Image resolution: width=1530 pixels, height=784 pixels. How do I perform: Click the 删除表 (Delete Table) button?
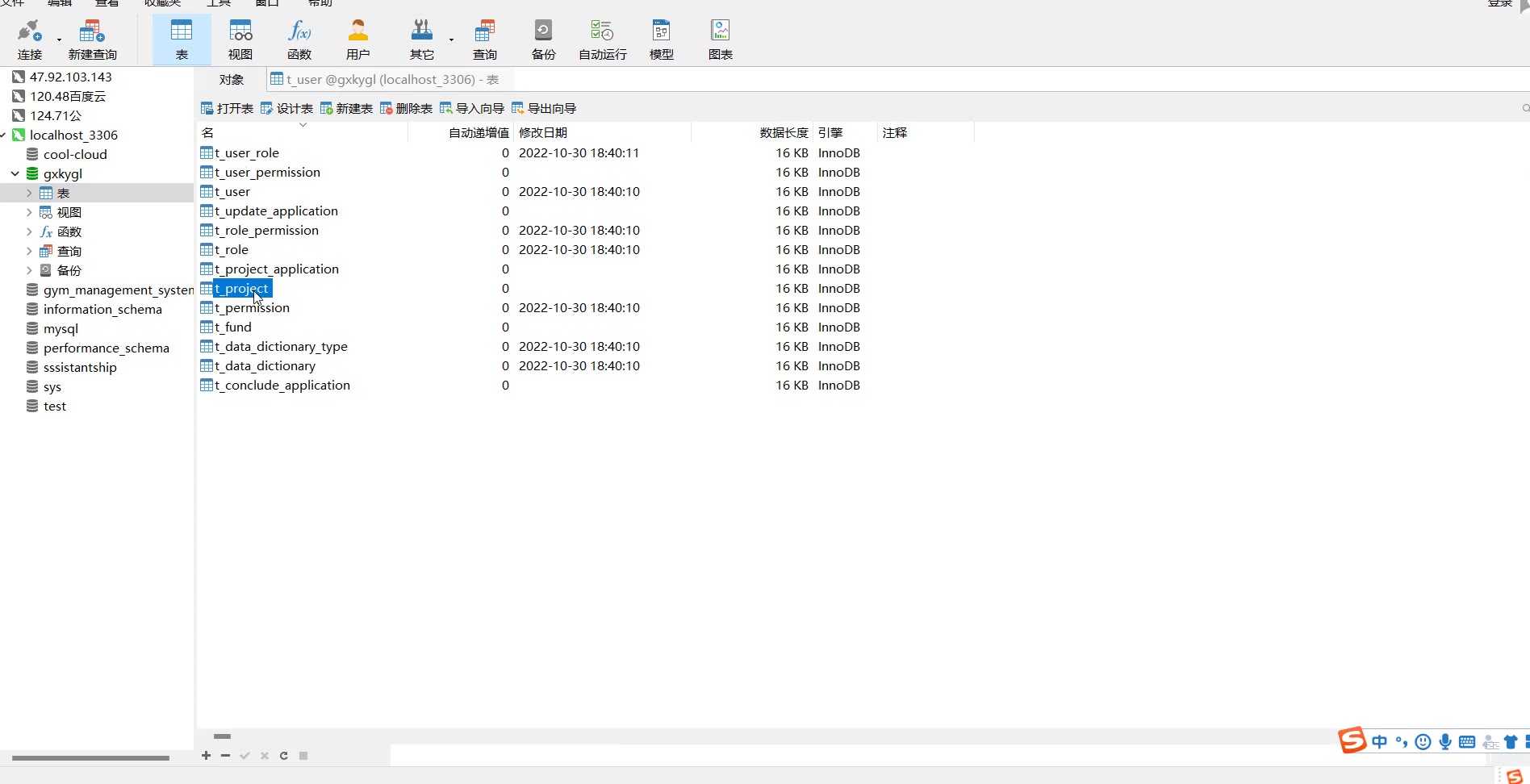click(x=406, y=109)
